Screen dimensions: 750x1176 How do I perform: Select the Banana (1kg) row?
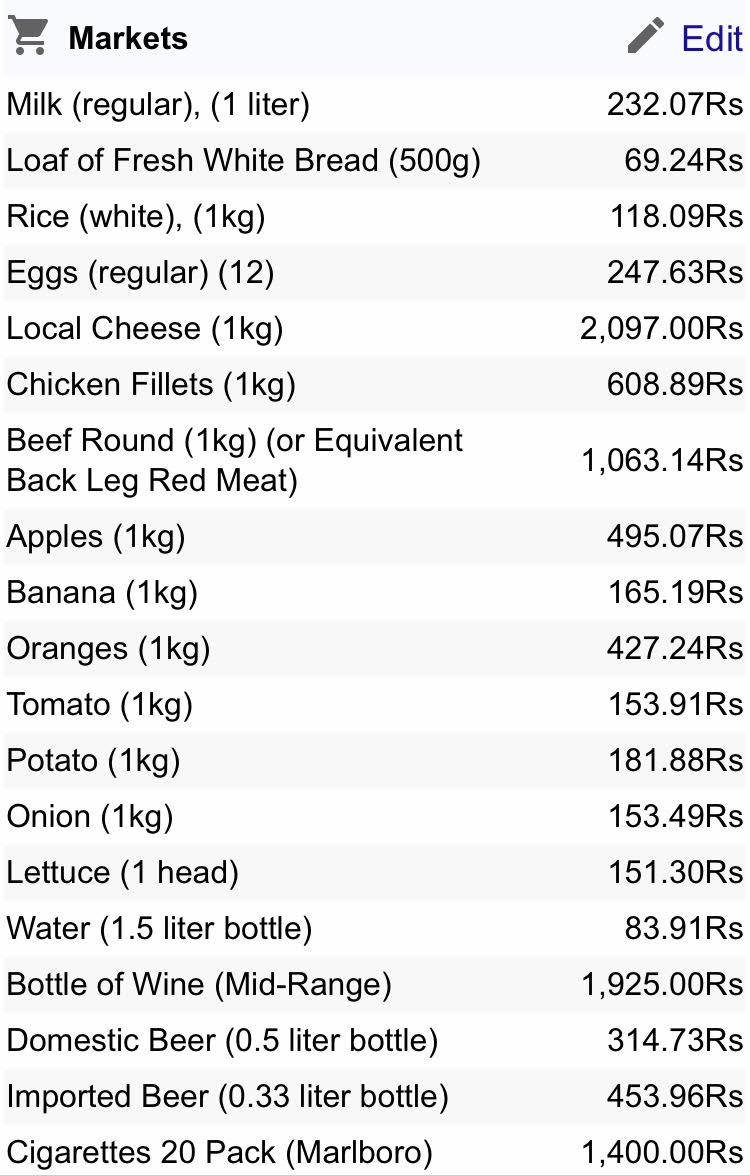pyautogui.click(x=375, y=592)
